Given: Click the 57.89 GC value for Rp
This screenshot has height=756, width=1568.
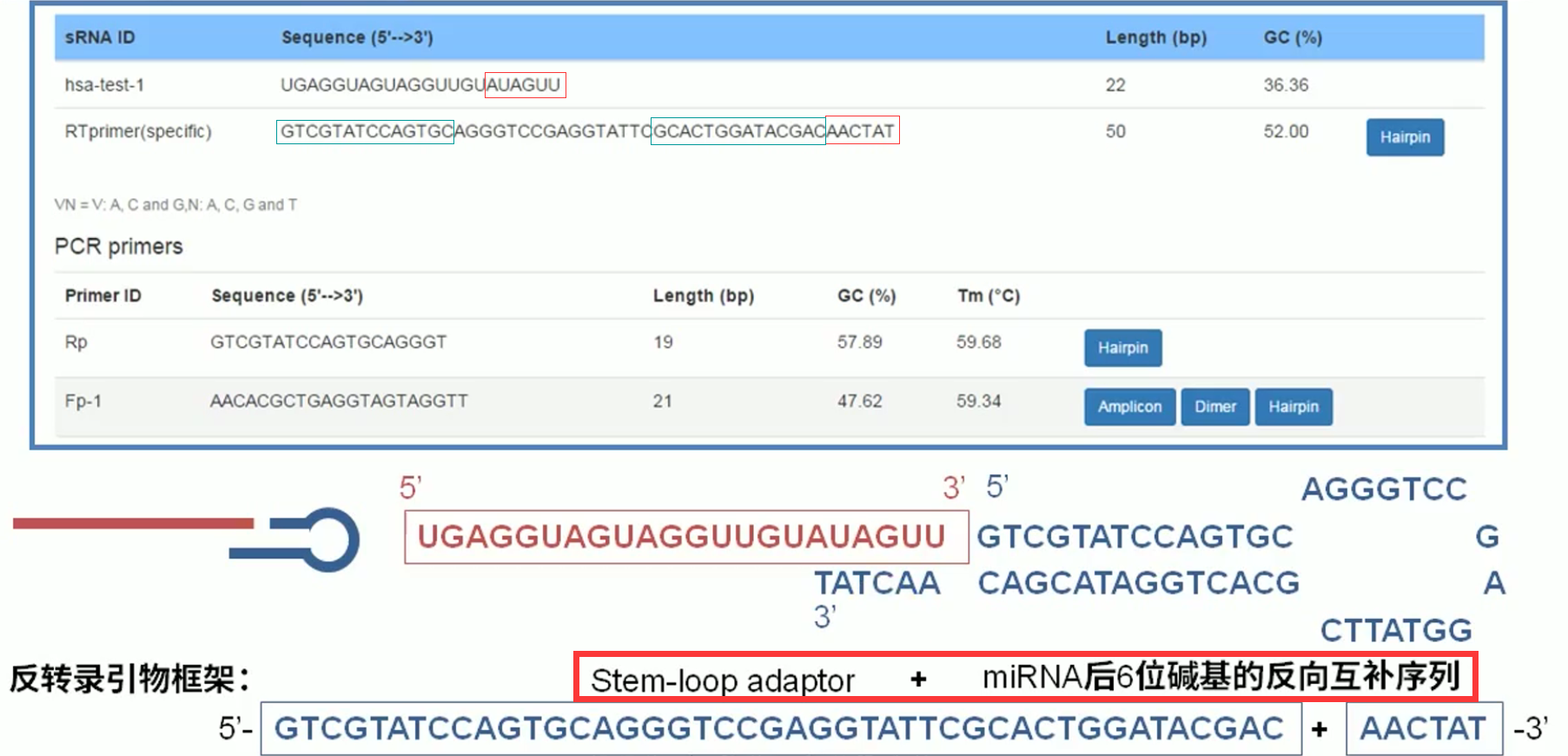Looking at the screenshot, I should click(x=860, y=342).
